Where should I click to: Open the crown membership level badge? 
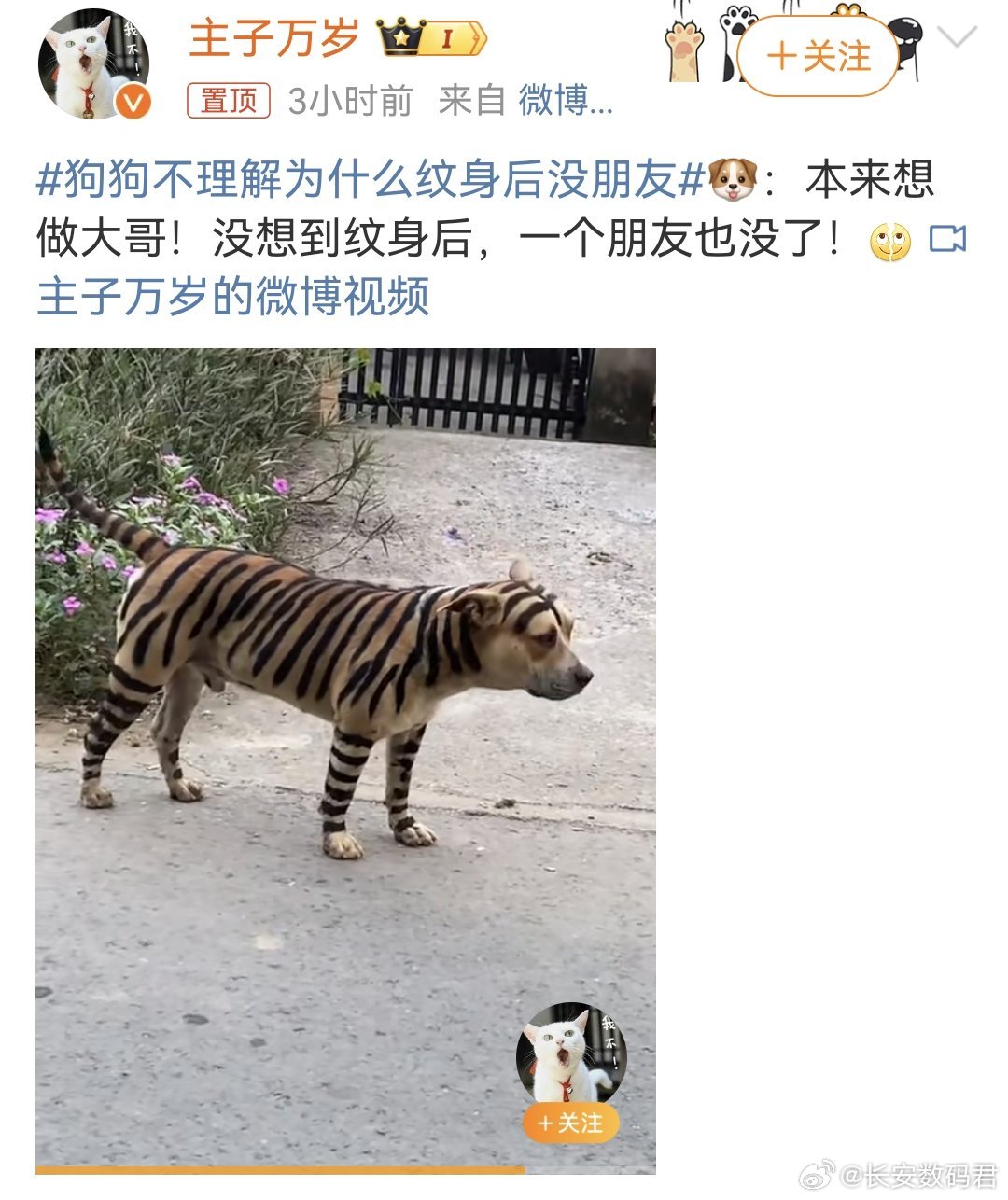coord(431,38)
